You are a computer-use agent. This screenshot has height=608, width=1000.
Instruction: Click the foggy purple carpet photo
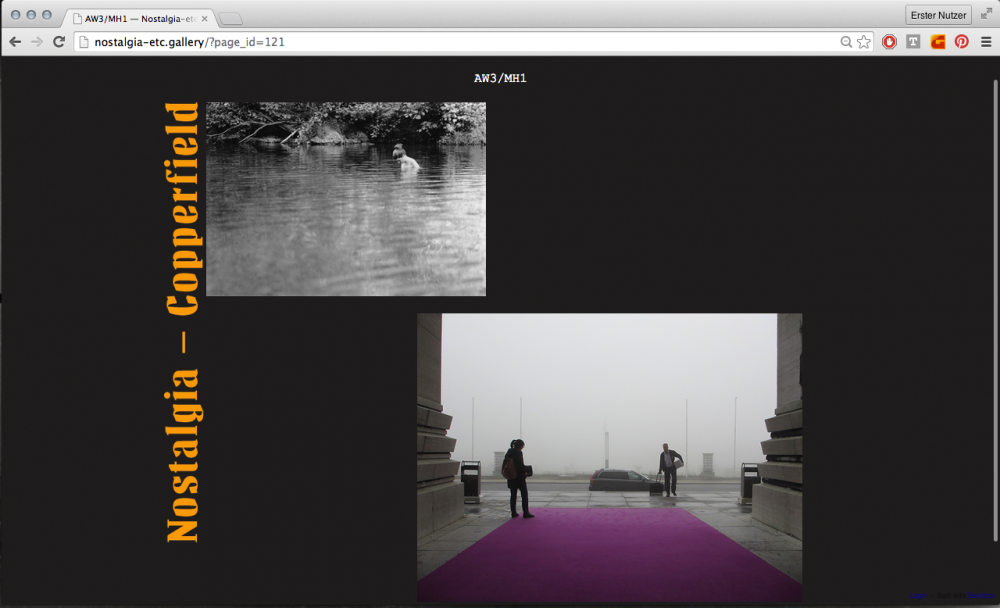tap(609, 457)
